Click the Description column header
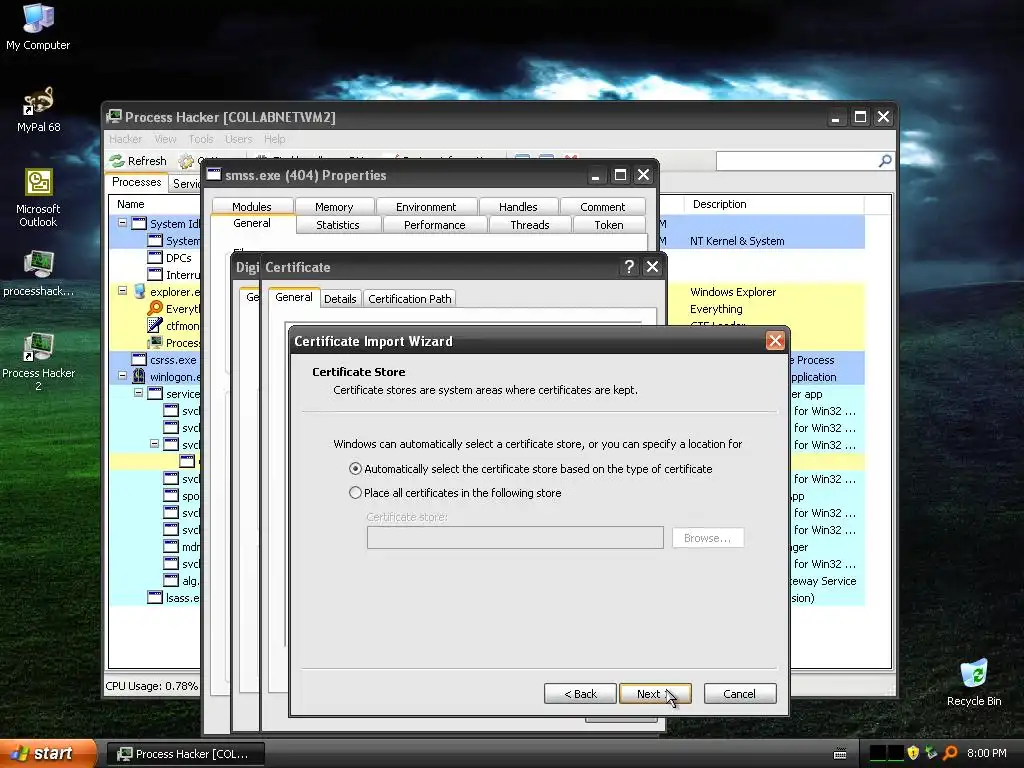 coord(774,204)
